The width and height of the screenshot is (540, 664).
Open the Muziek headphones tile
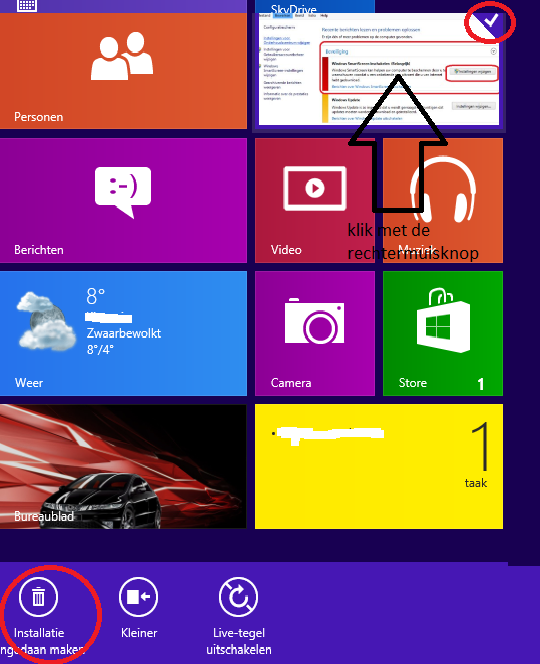(443, 200)
